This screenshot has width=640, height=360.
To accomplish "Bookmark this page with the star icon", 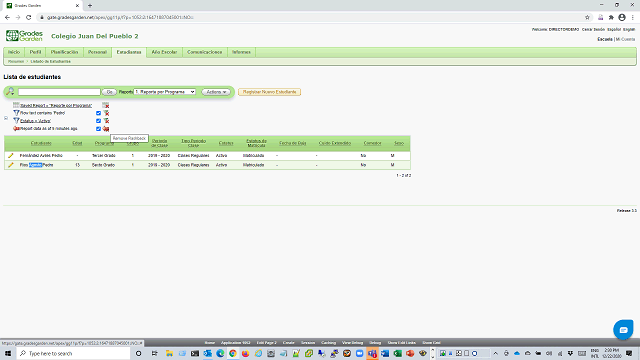I will (587, 18).
